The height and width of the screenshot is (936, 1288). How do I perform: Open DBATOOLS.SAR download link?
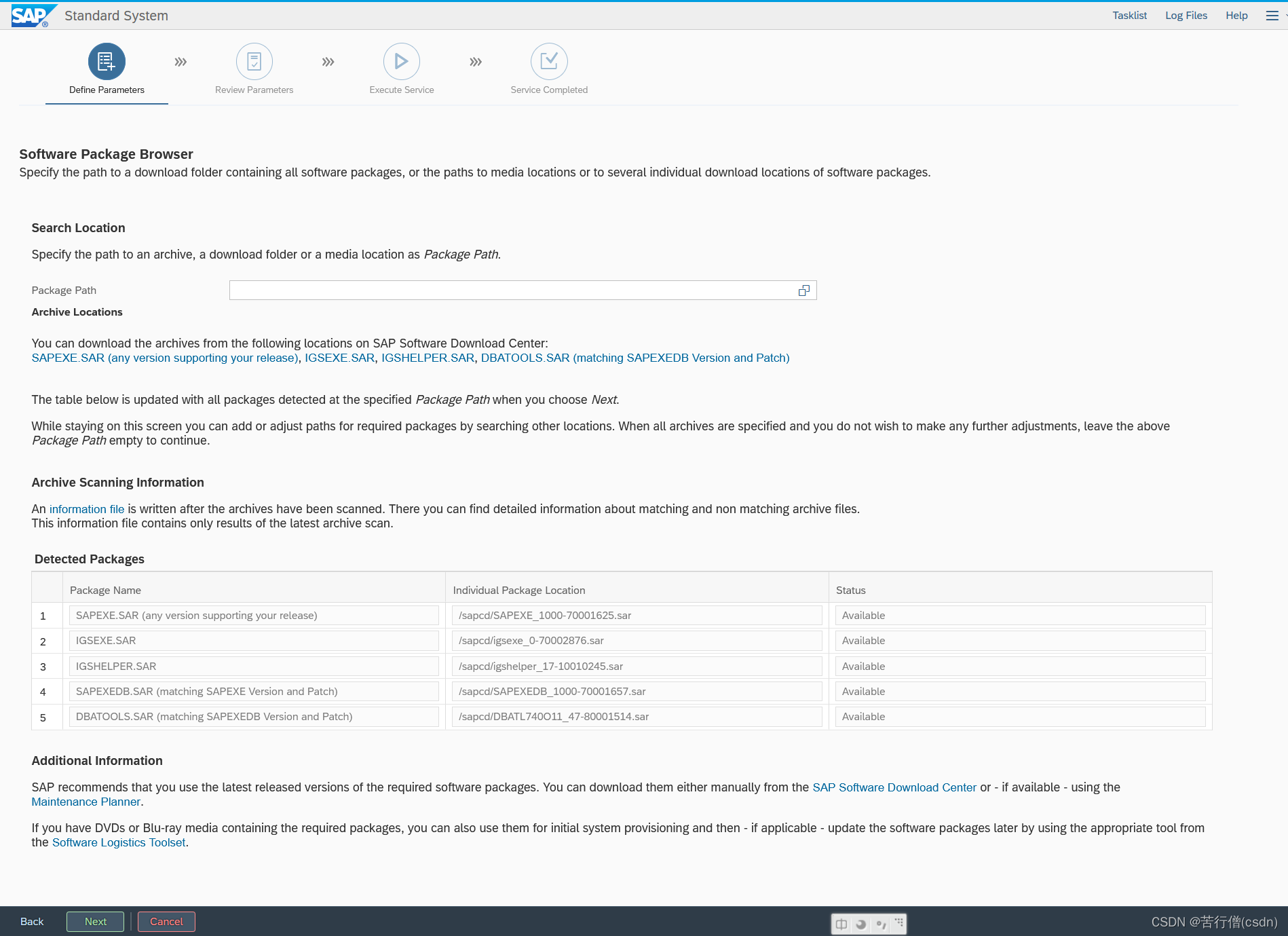point(635,358)
